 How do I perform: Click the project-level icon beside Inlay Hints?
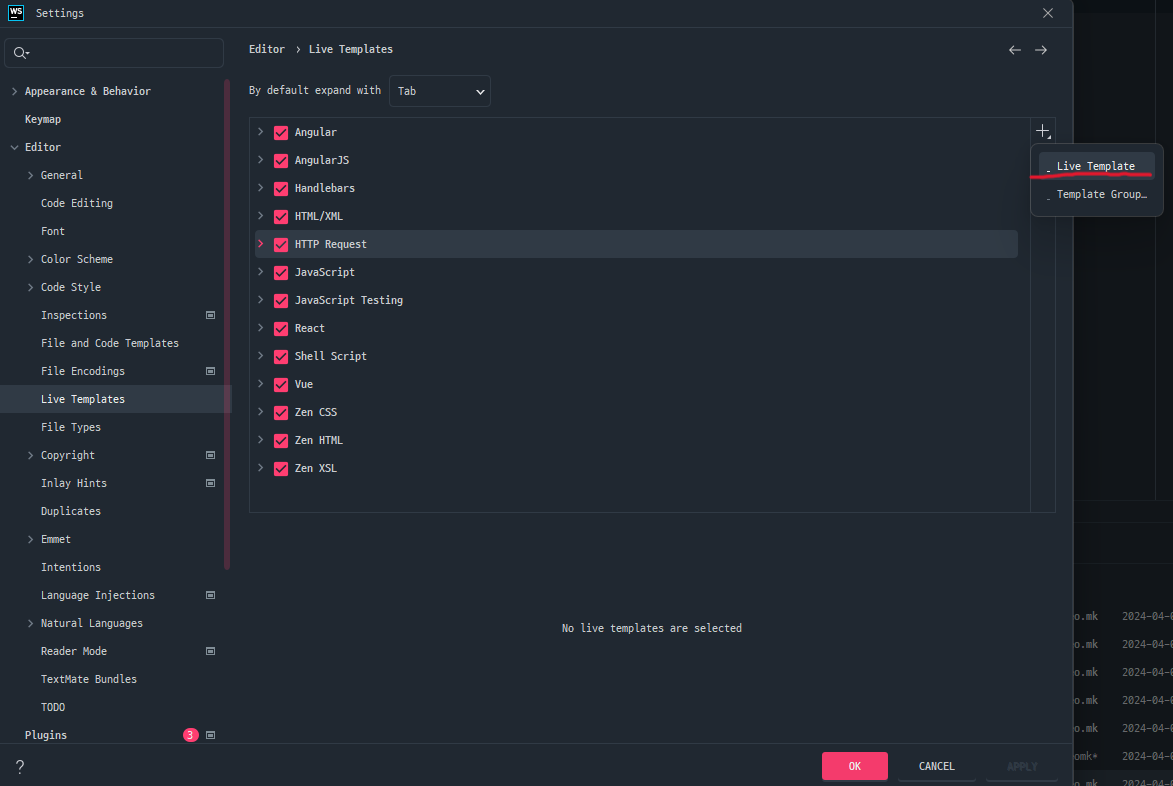pos(210,483)
